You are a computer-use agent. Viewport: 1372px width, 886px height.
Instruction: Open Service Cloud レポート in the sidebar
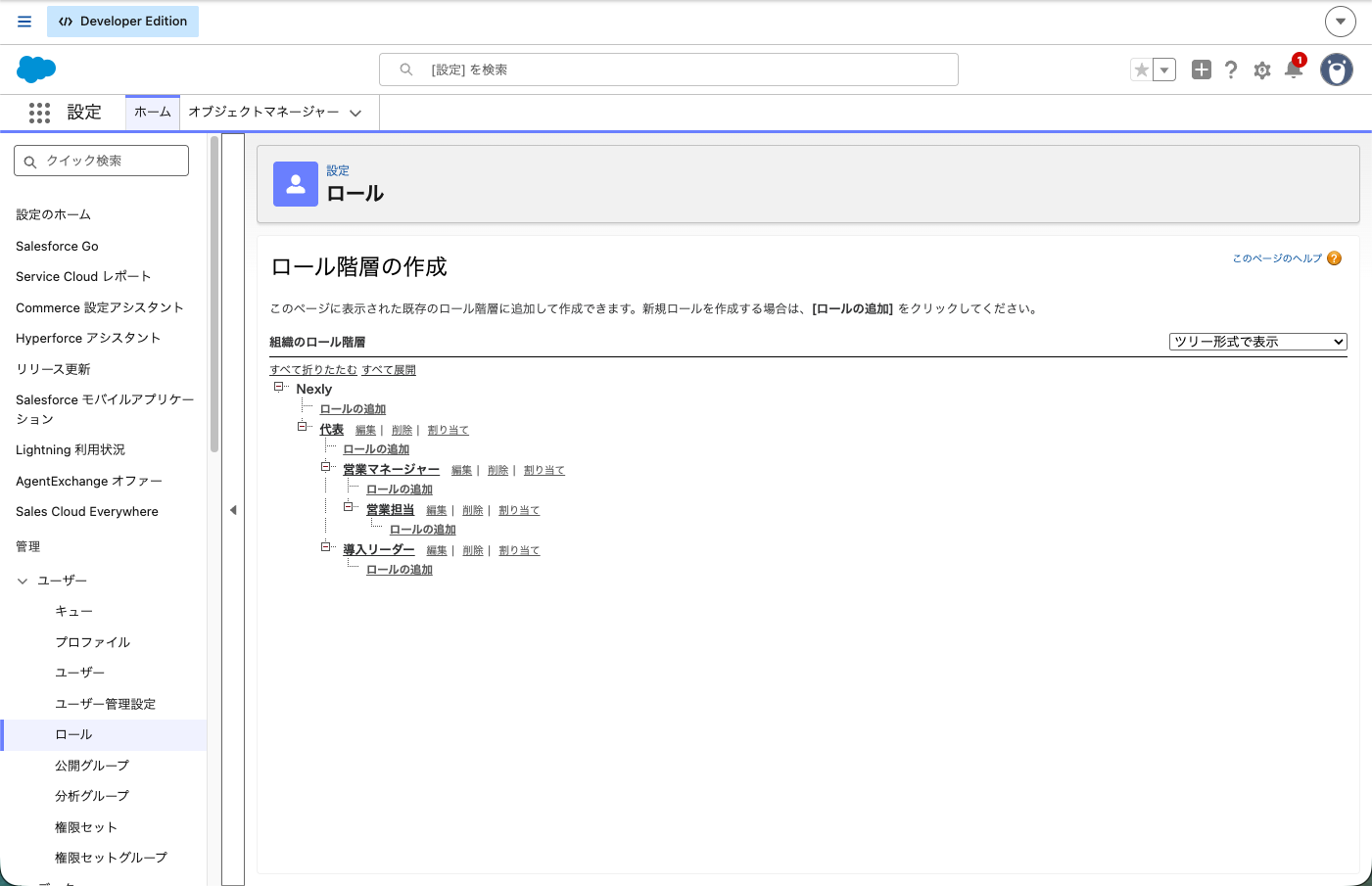[83, 276]
